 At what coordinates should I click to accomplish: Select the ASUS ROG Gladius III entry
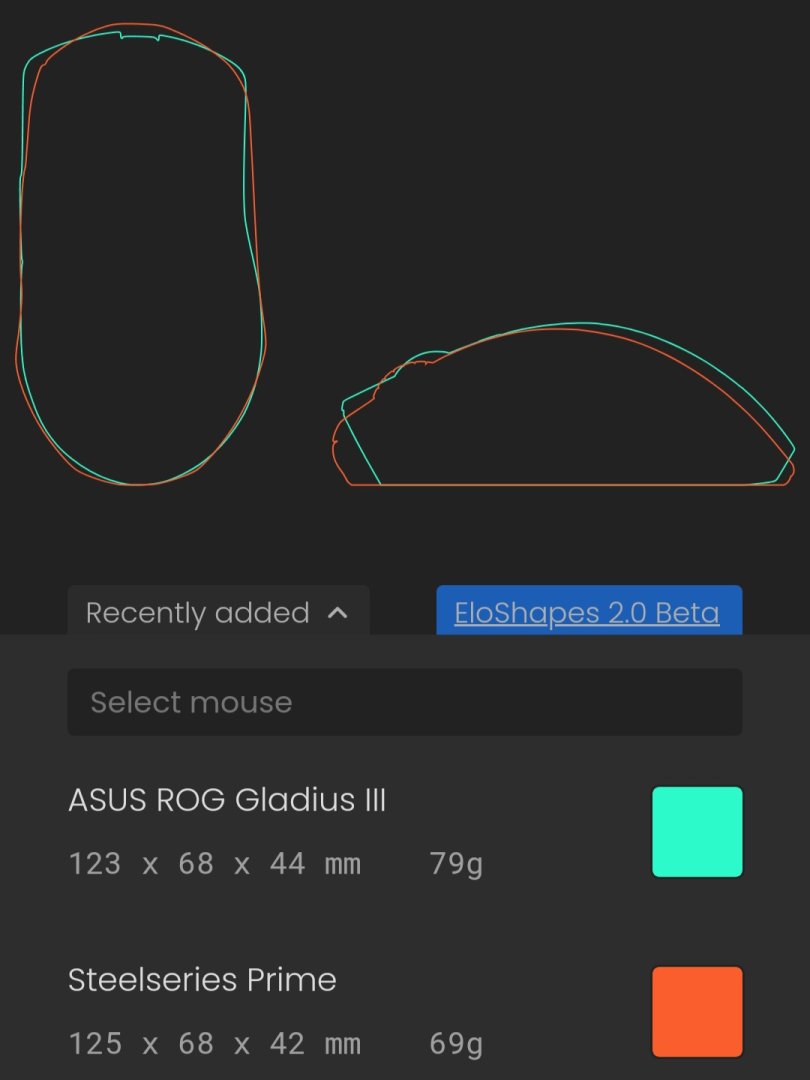[x=227, y=800]
